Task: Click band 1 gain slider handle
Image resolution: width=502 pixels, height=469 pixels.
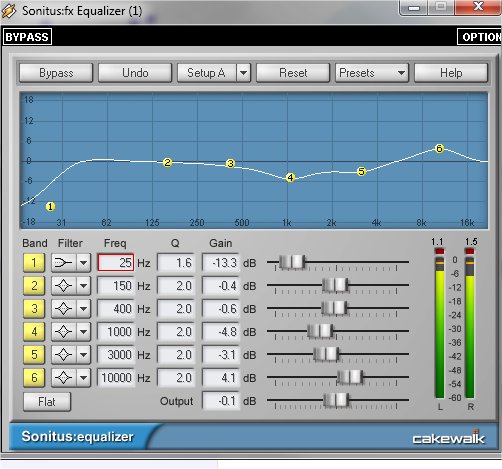Action: pyautogui.click(x=292, y=262)
